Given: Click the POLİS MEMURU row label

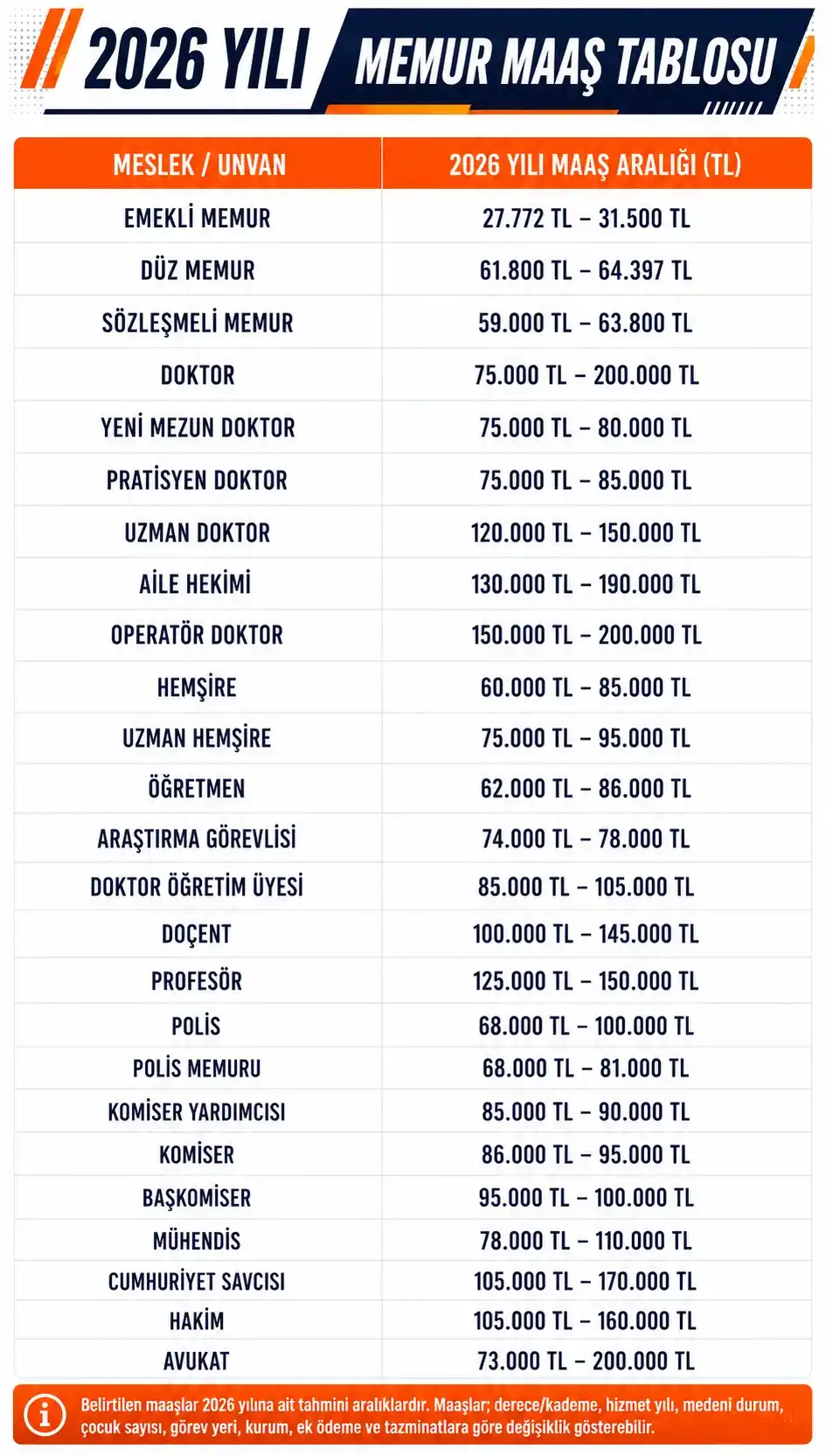Looking at the screenshot, I should 197,1069.
